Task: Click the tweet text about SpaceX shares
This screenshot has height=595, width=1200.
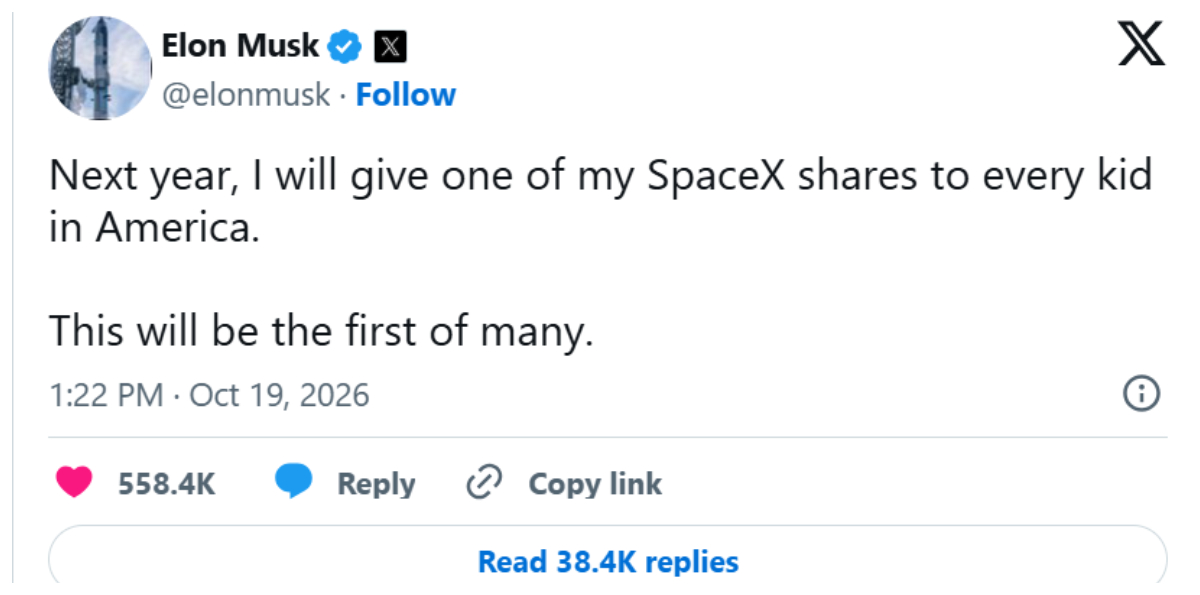Action: (x=600, y=203)
